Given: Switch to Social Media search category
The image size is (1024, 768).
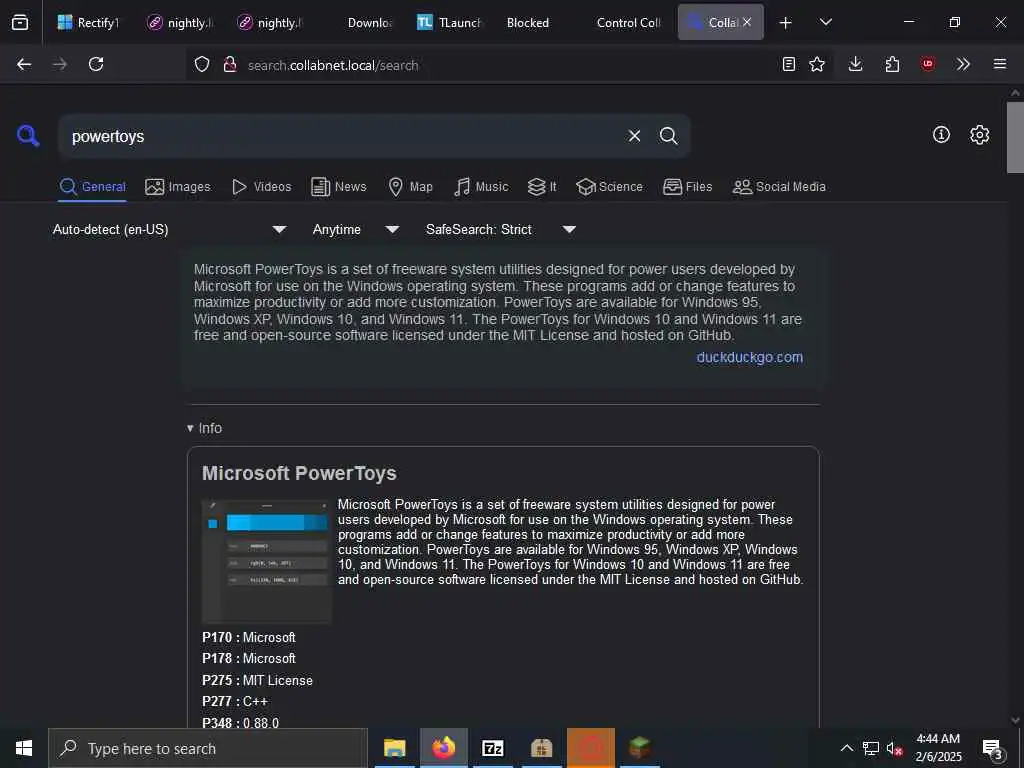Looking at the screenshot, I should (x=779, y=187).
